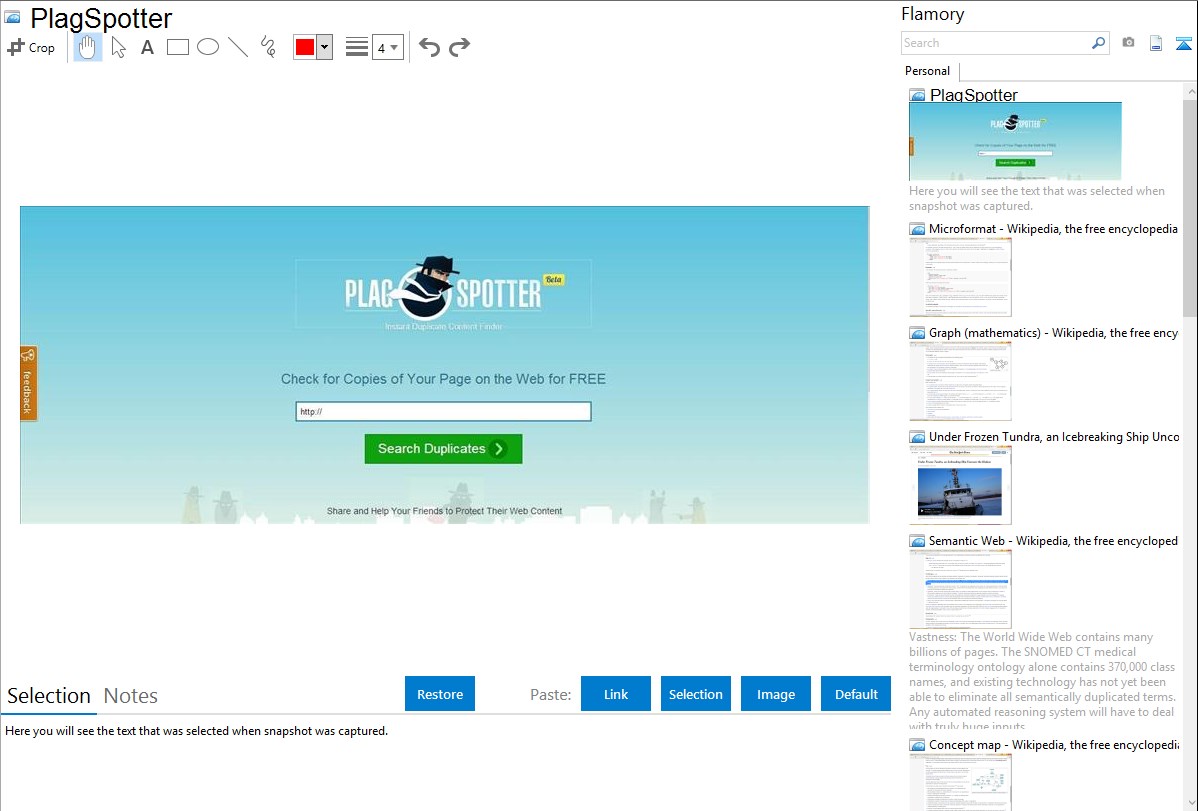1198x811 pixels.
Task: Click the Restore button
Action: [x=440, y=694]
